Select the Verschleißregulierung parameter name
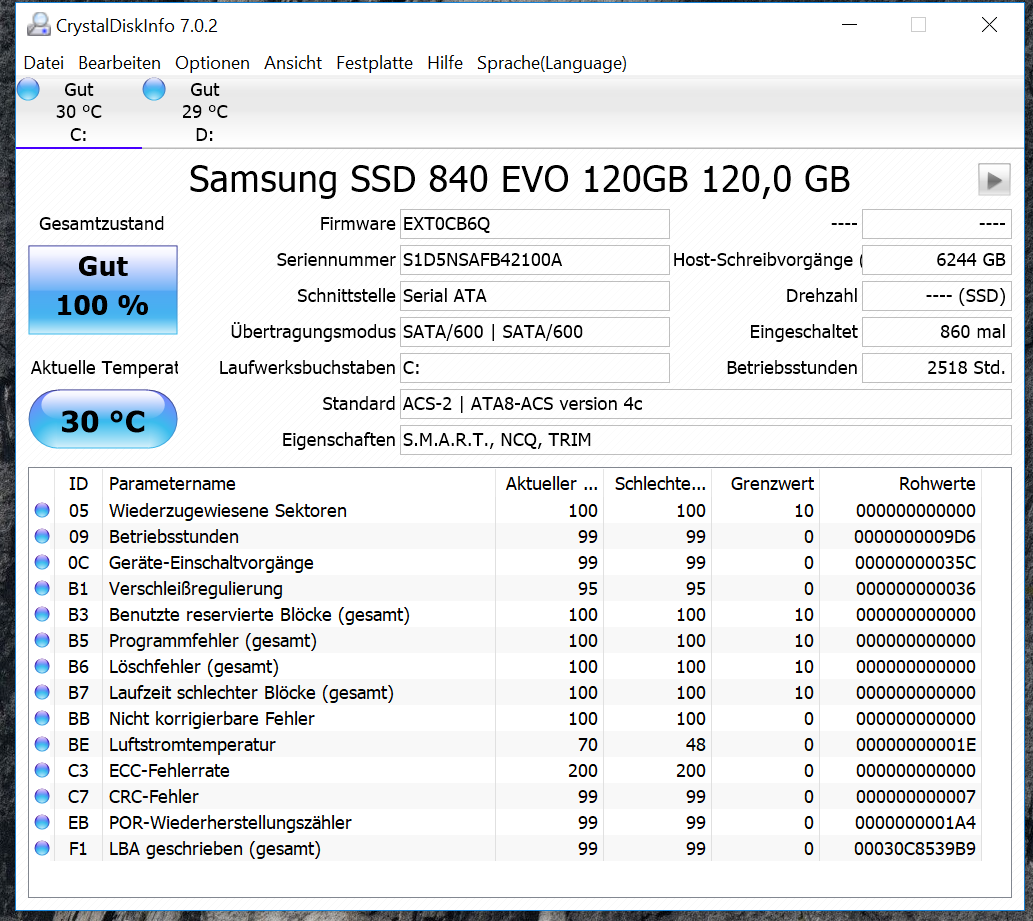 [196, 588]
